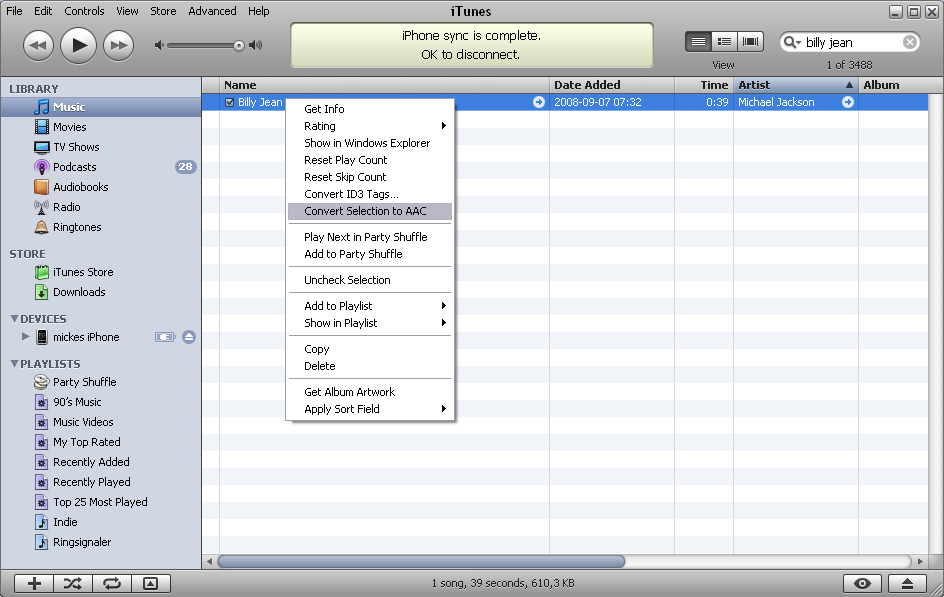The width and height of the screenshot is (944, 597).
Task: Mute via low-volume speaker icon
Action: point(159,45)
